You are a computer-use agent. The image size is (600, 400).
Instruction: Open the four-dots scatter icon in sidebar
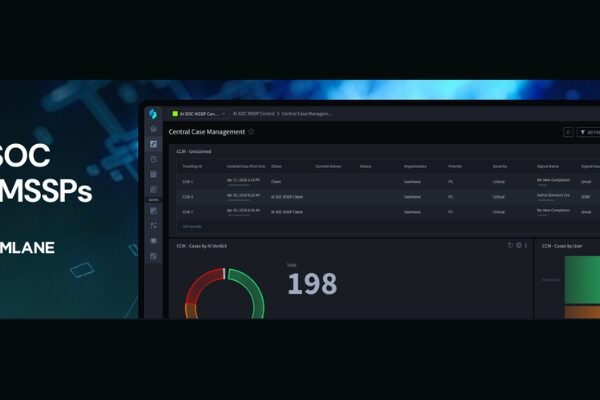pyautogui.click(x=153, y=225)
